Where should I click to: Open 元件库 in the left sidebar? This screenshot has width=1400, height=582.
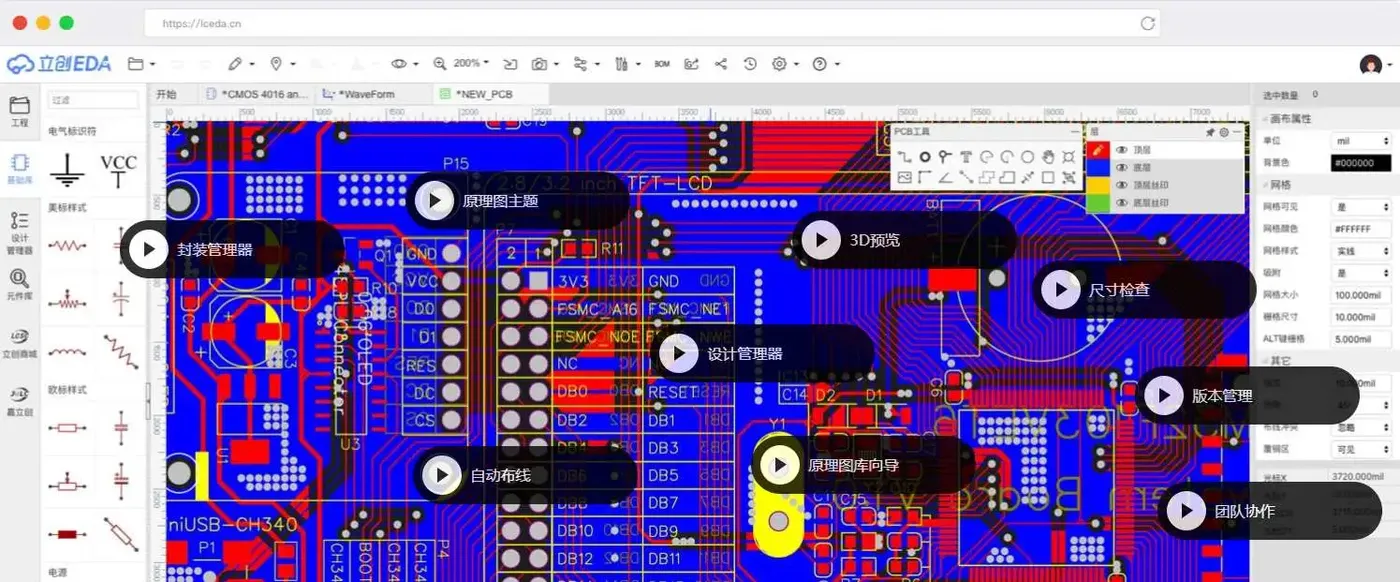pyautogui.click(x=19, y=283)
